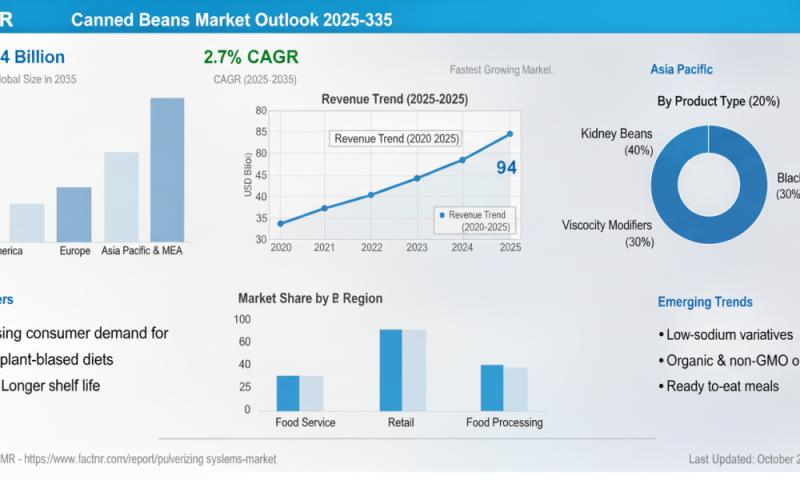800x480 pixels.
Task: Click the tall Asia Pacific & MEA bar
Action: (x=167, y=169)
